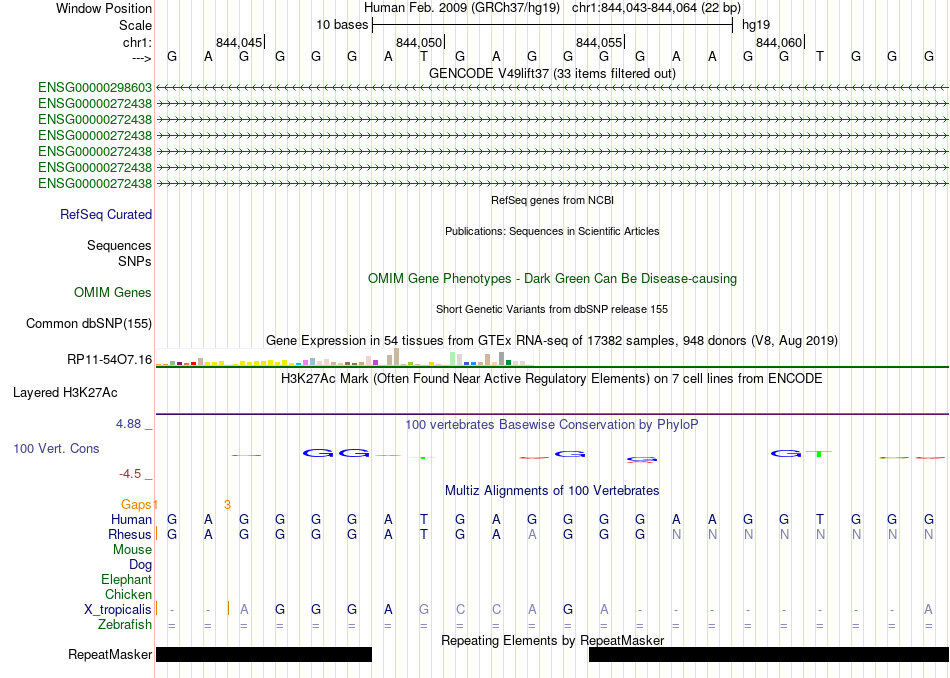Click the GT conservation logo in PhyloP track

[x=801, y=453]
